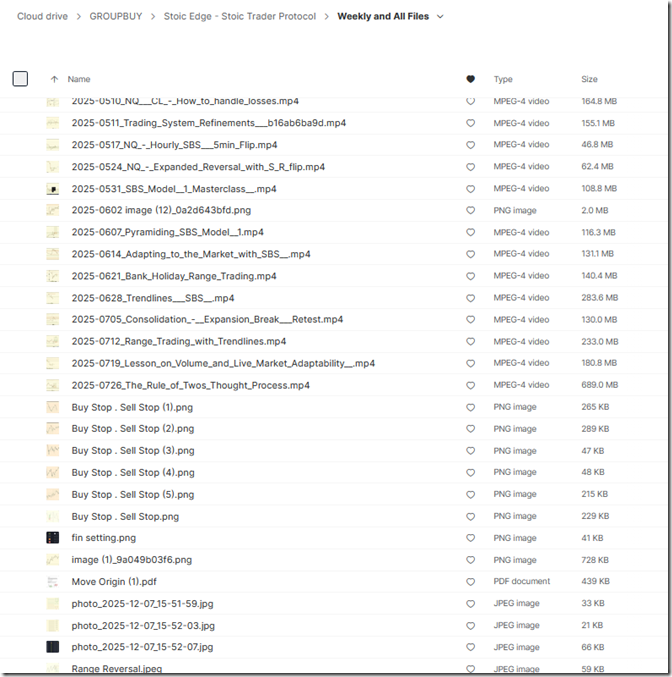672x677 pixels.
Task: Sort files by the Type column
Action: [503, 79]
